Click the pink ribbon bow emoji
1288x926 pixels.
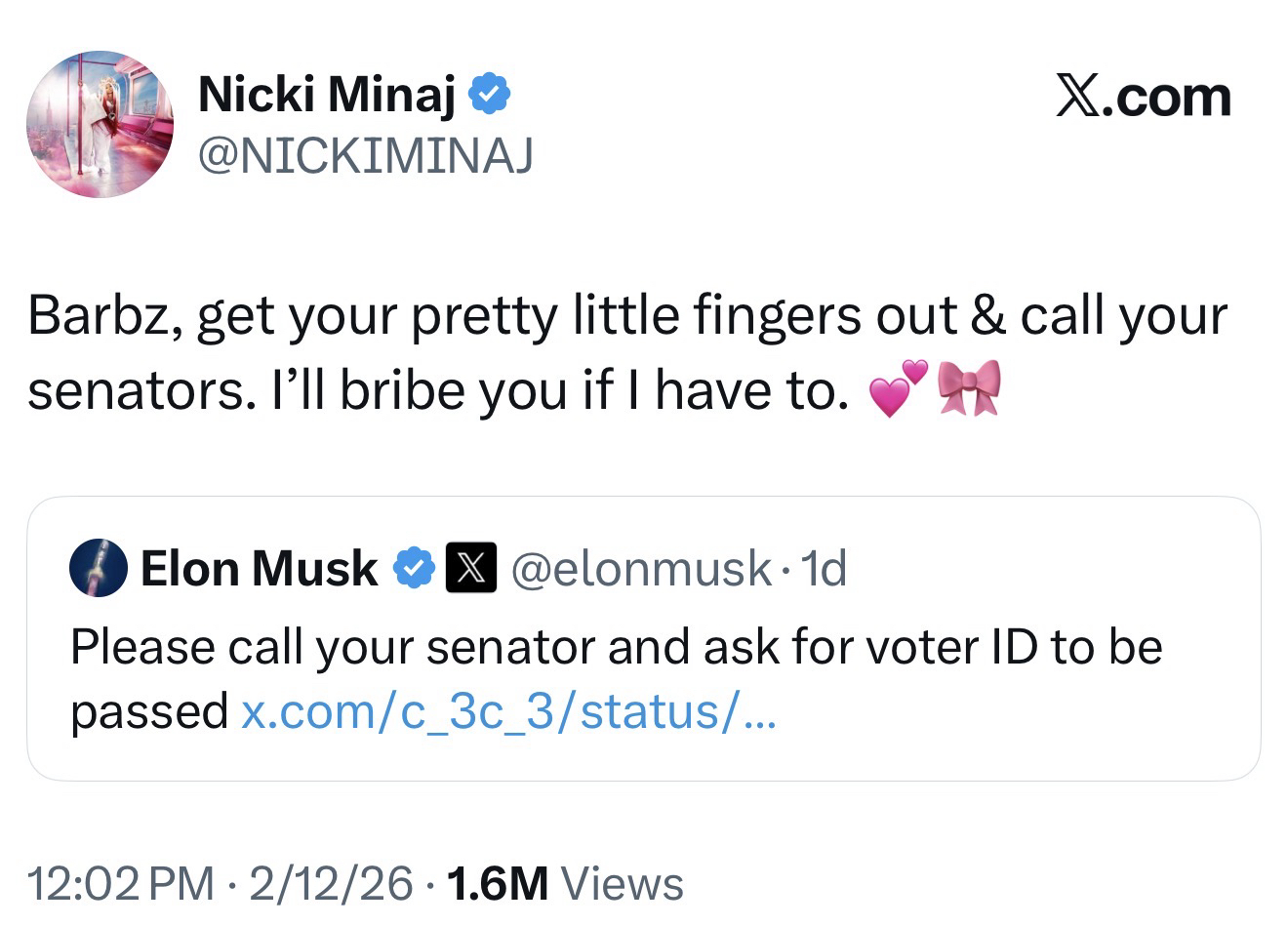pyautogui.click(x=969, y=387)
